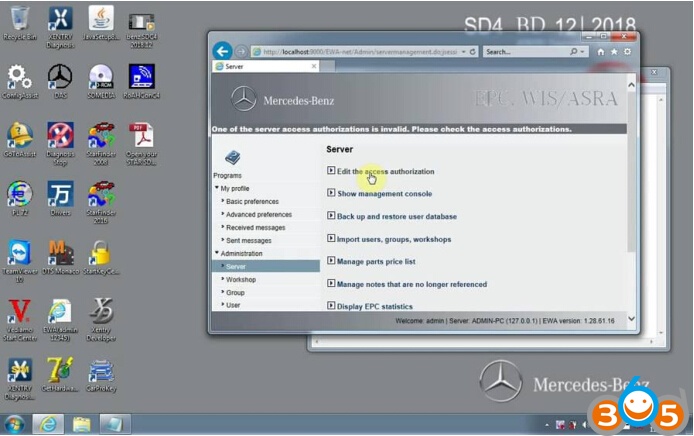Launch Xentry Developer shortcut

click(x=101, y=320)
